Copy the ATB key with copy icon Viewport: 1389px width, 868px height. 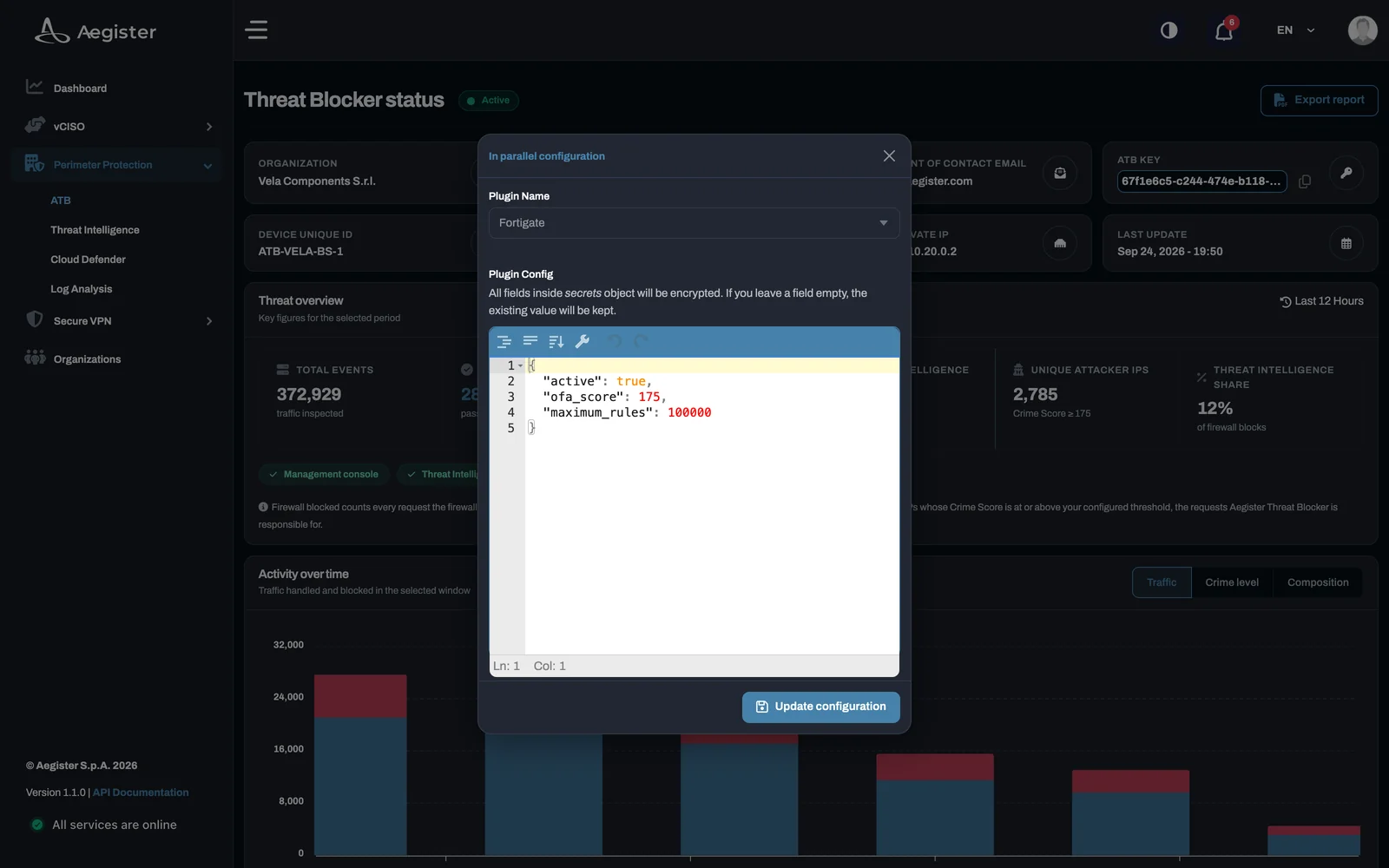point(1305,181)
